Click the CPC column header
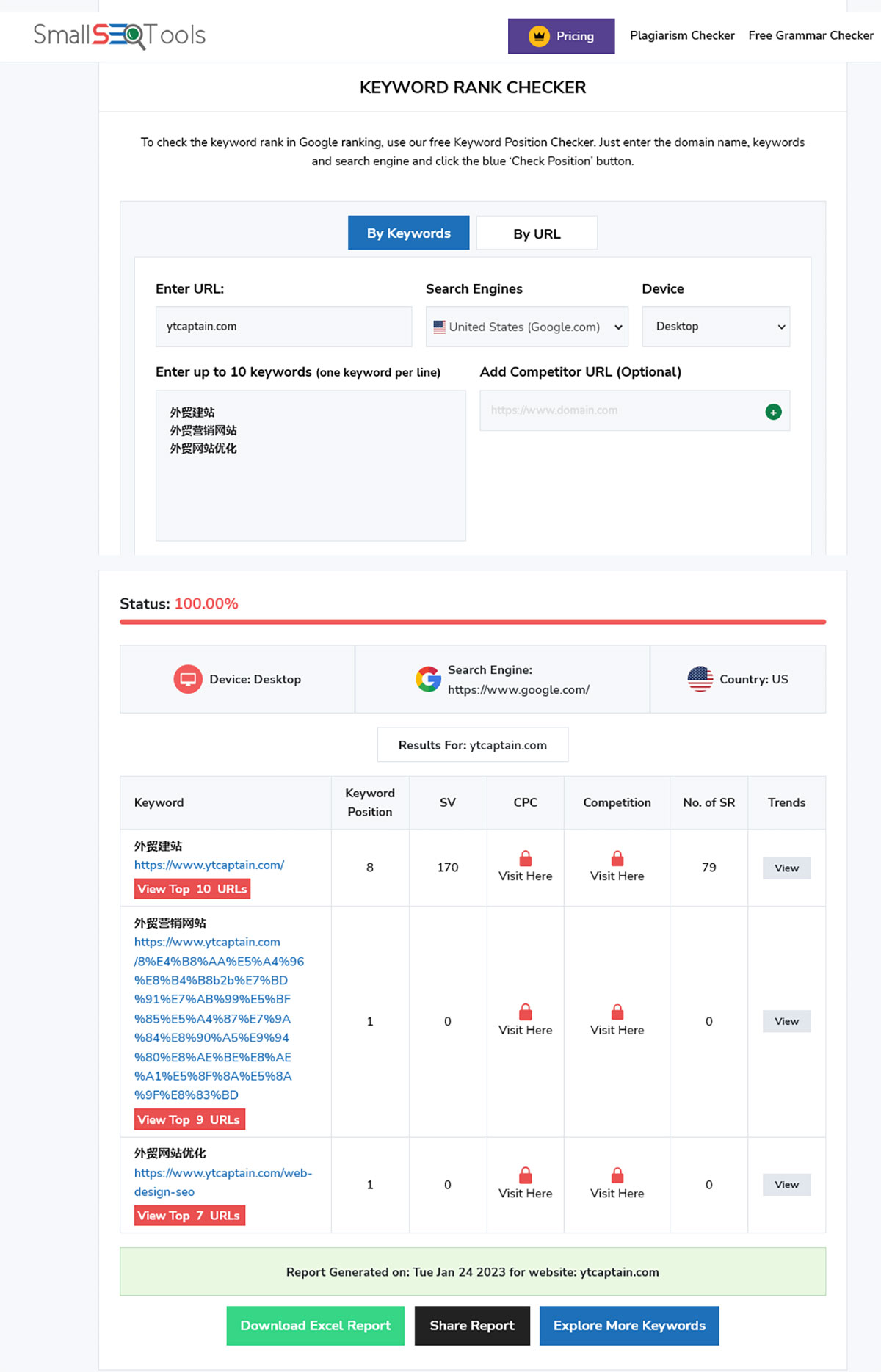The height and width of the screenshot is (1372, 881). [x=526, y=802]
